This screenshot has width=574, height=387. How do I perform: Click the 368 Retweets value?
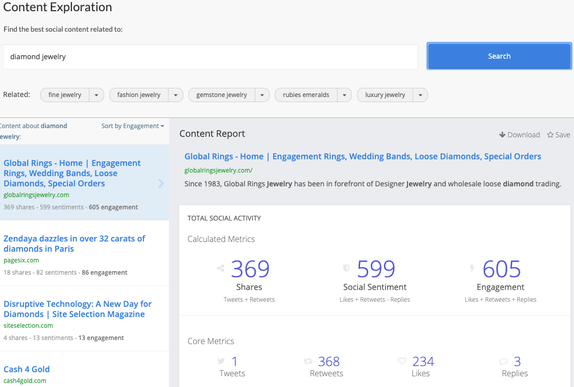point(329,362)
